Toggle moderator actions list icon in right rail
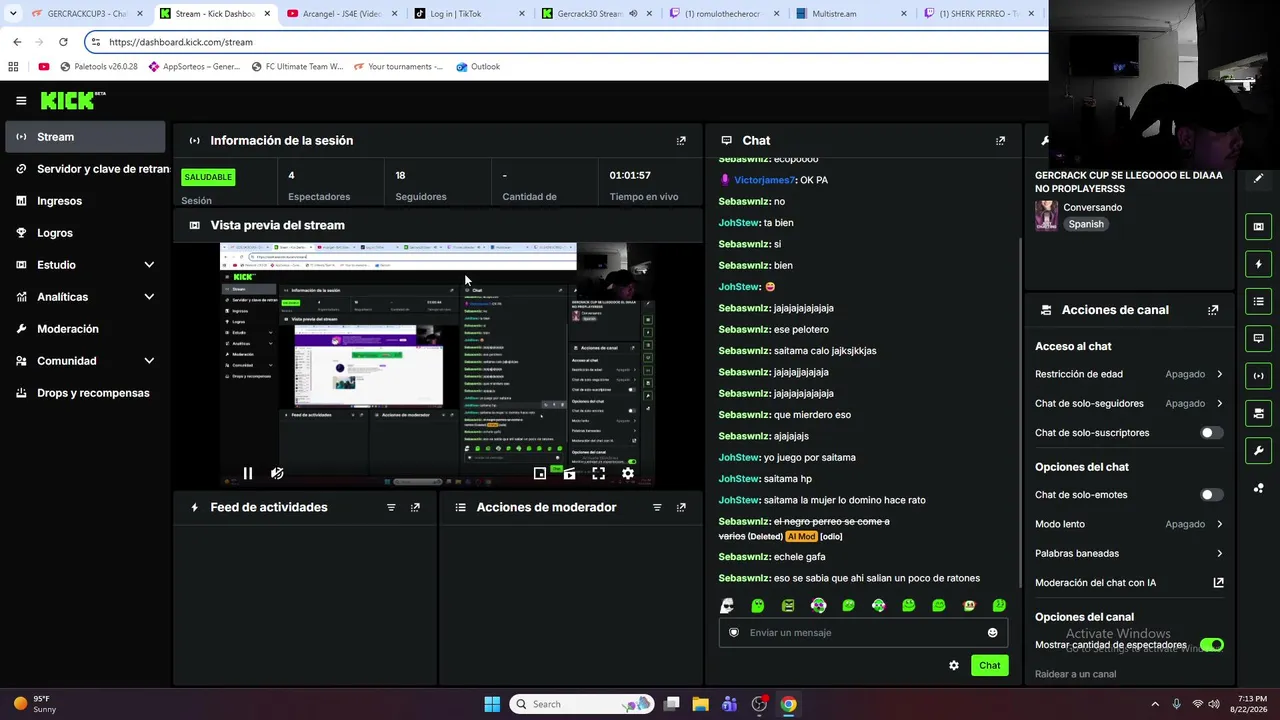Viewport: 1280px width, 720px height. point(1258,301)
